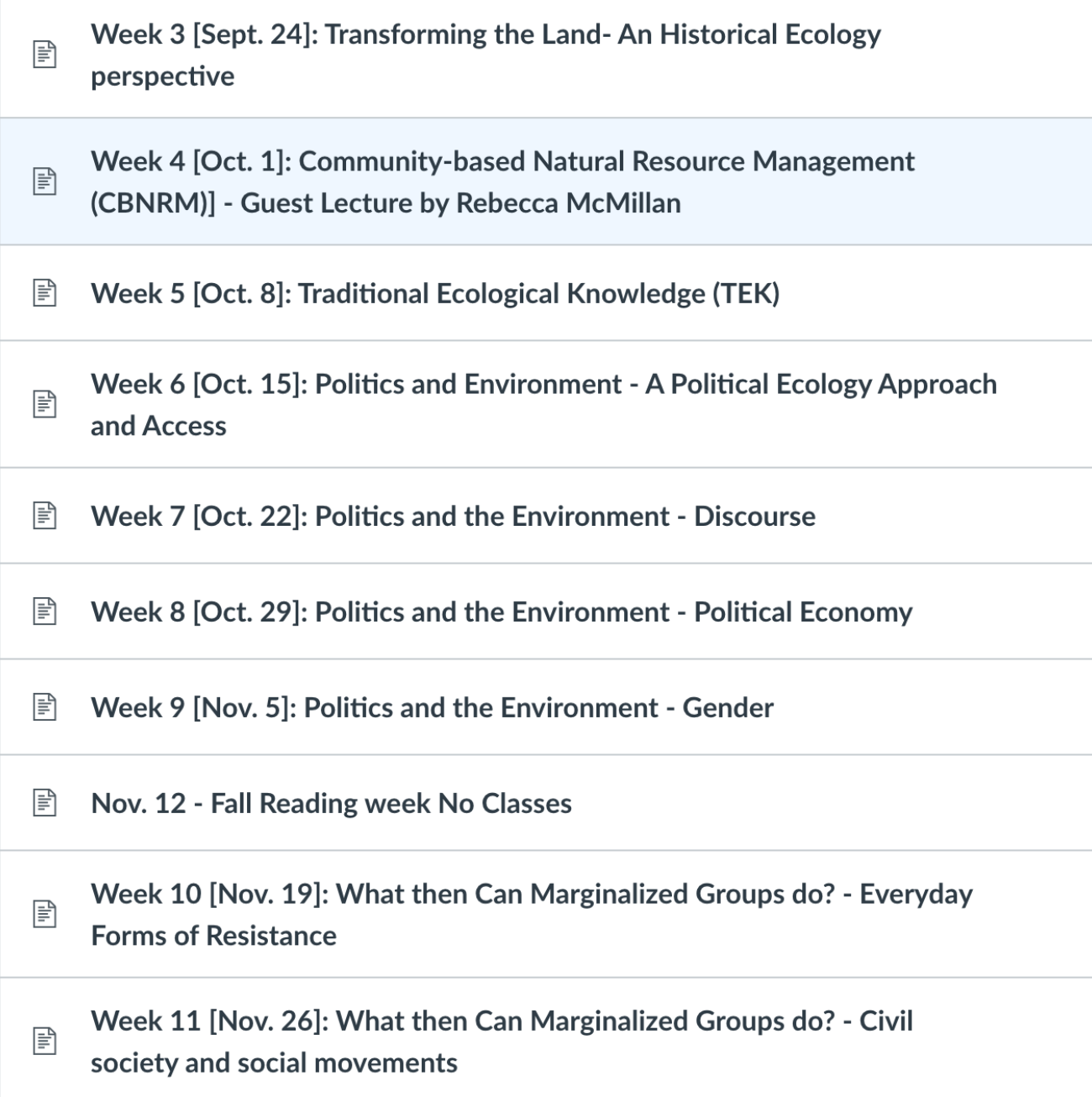Click the page icon next to Week 9 Gender
This screenshot has width=1092, height=1097.
[x=45, y=707]
